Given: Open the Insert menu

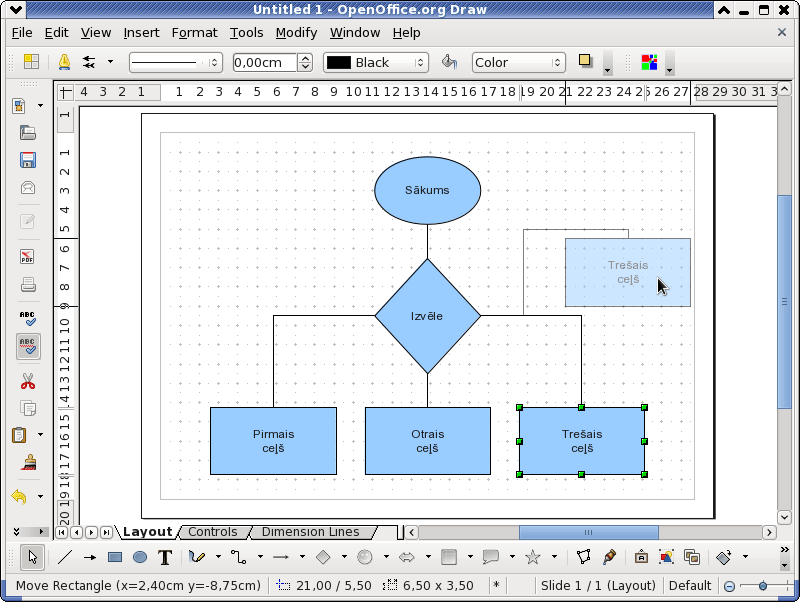Looking at the screenshot, I should (141, 33).
